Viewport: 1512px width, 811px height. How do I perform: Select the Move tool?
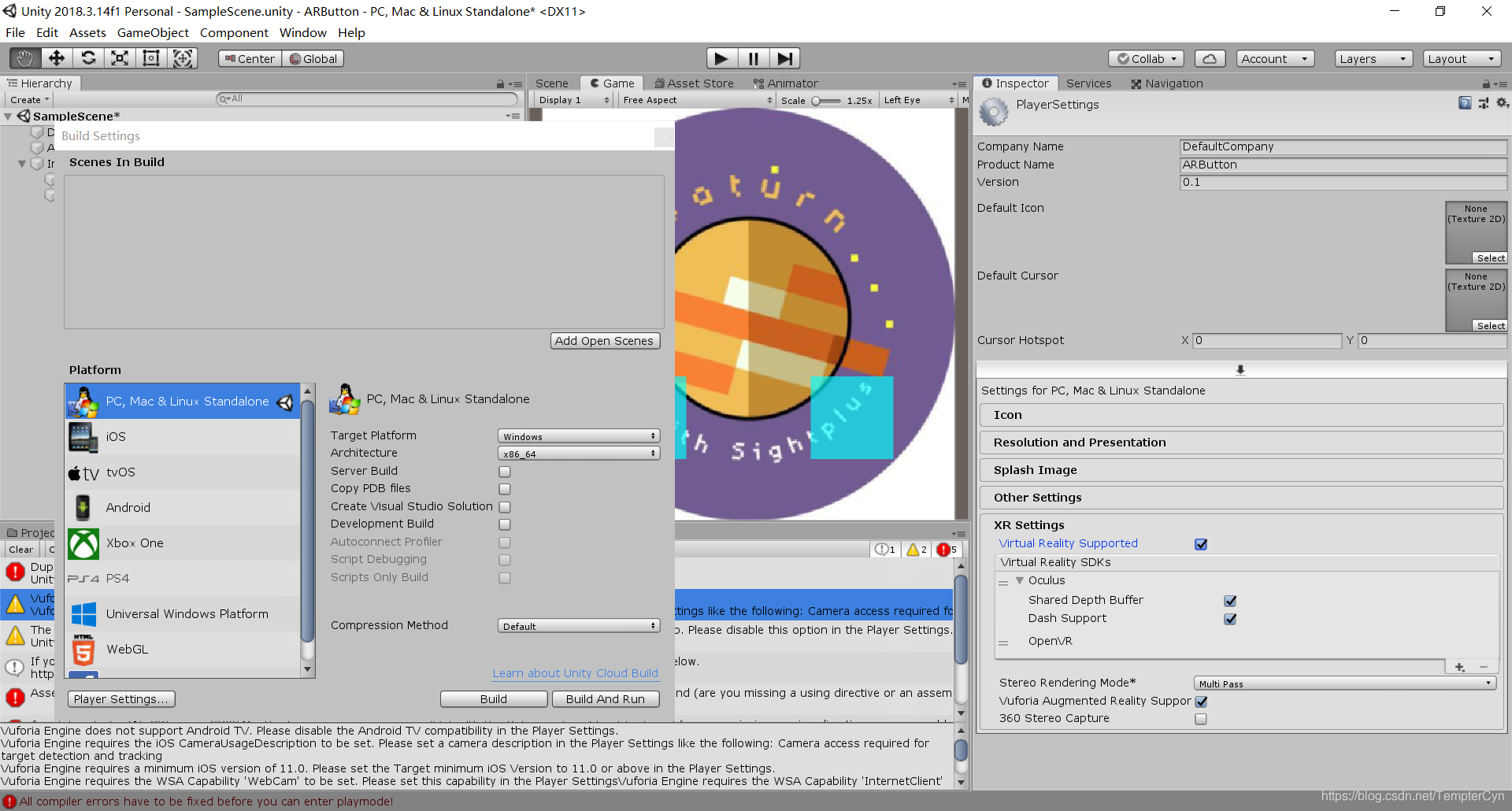point(57,58)
